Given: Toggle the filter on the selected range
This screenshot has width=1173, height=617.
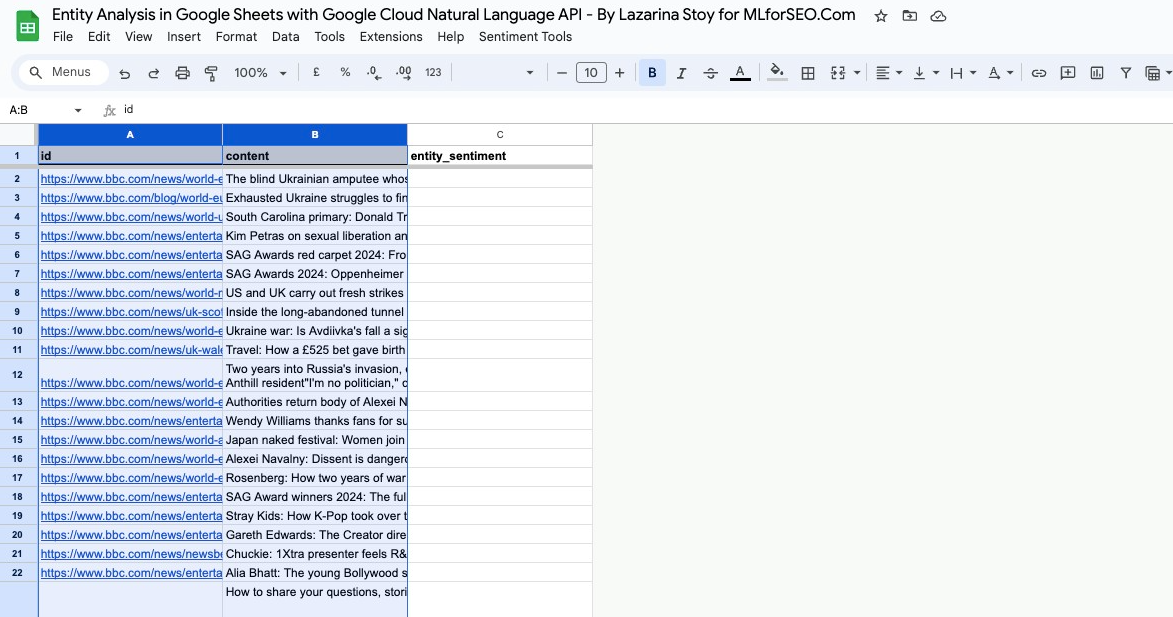Looking at the screenshot, I should pos(1125,73).
